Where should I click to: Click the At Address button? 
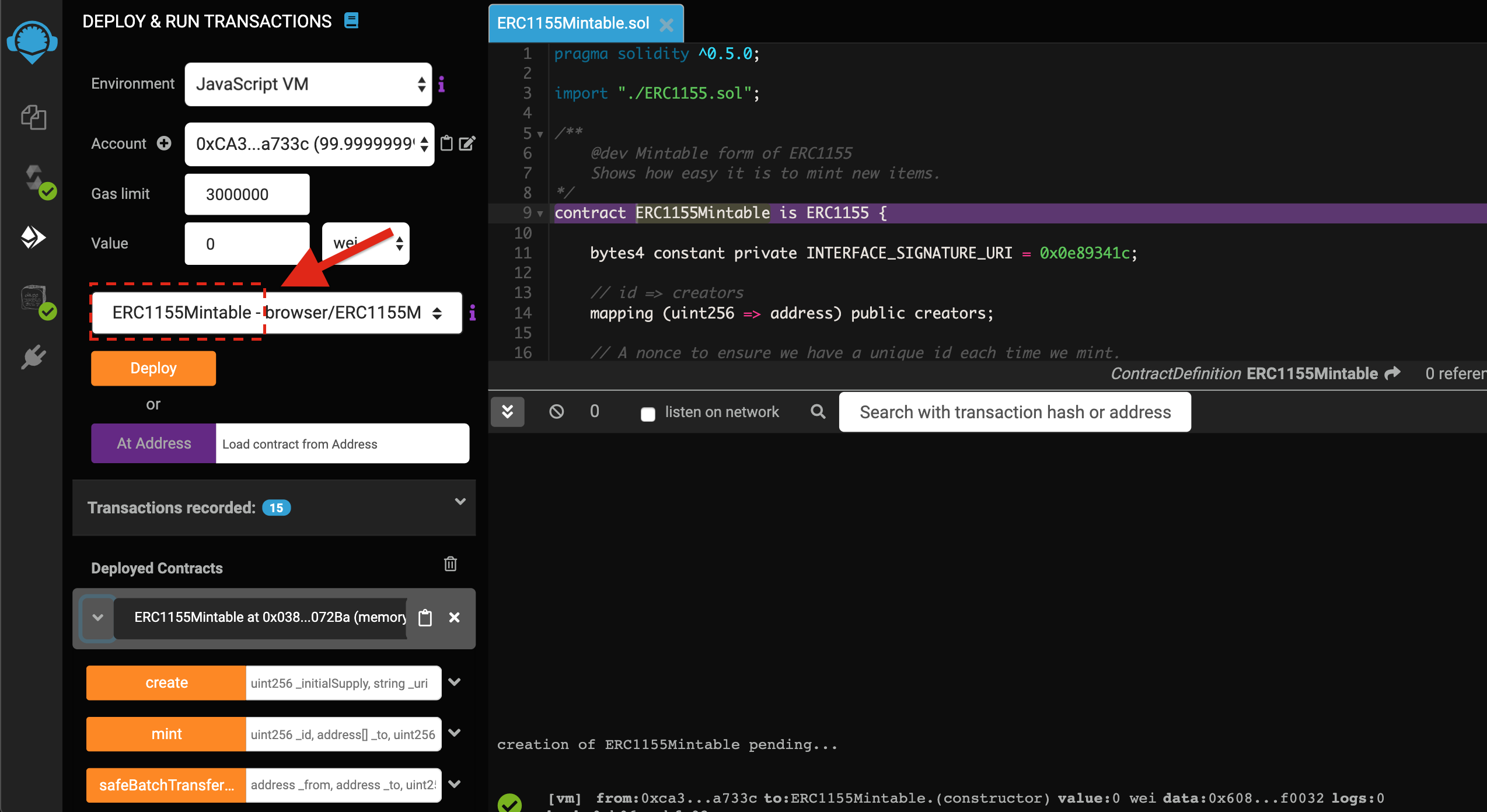153,443
